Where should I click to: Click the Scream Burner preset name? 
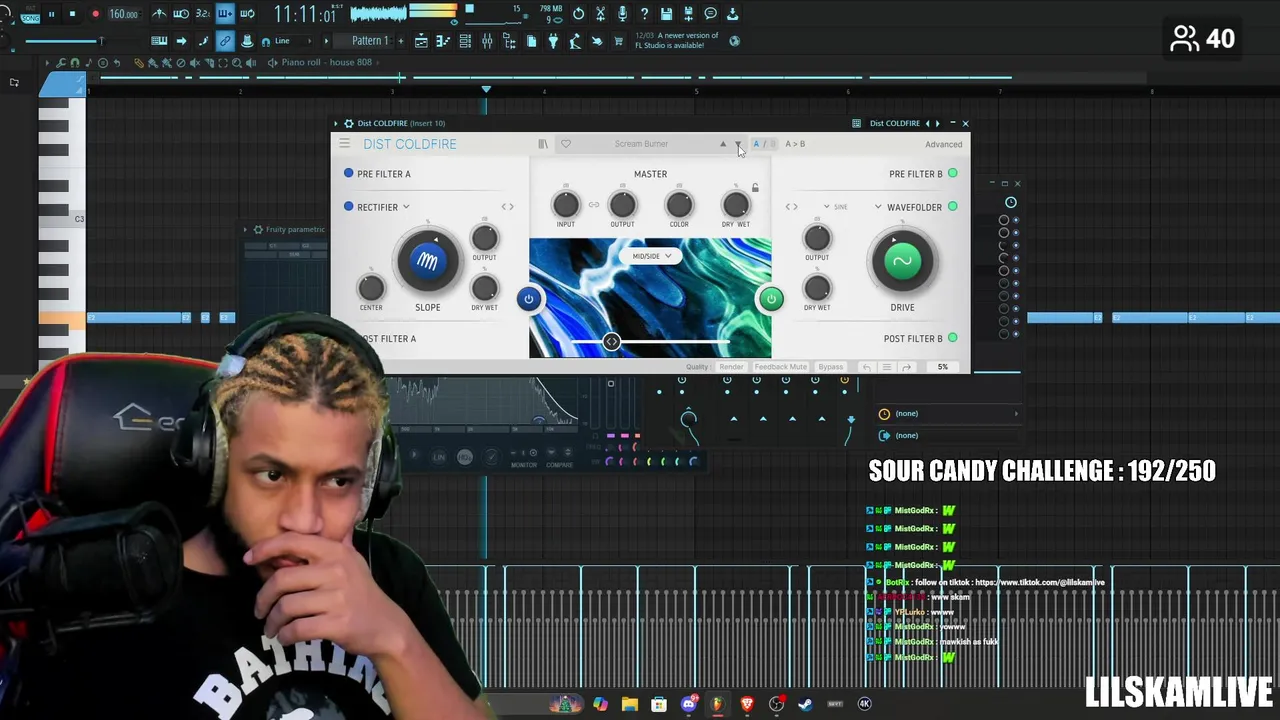click(641, 144)
